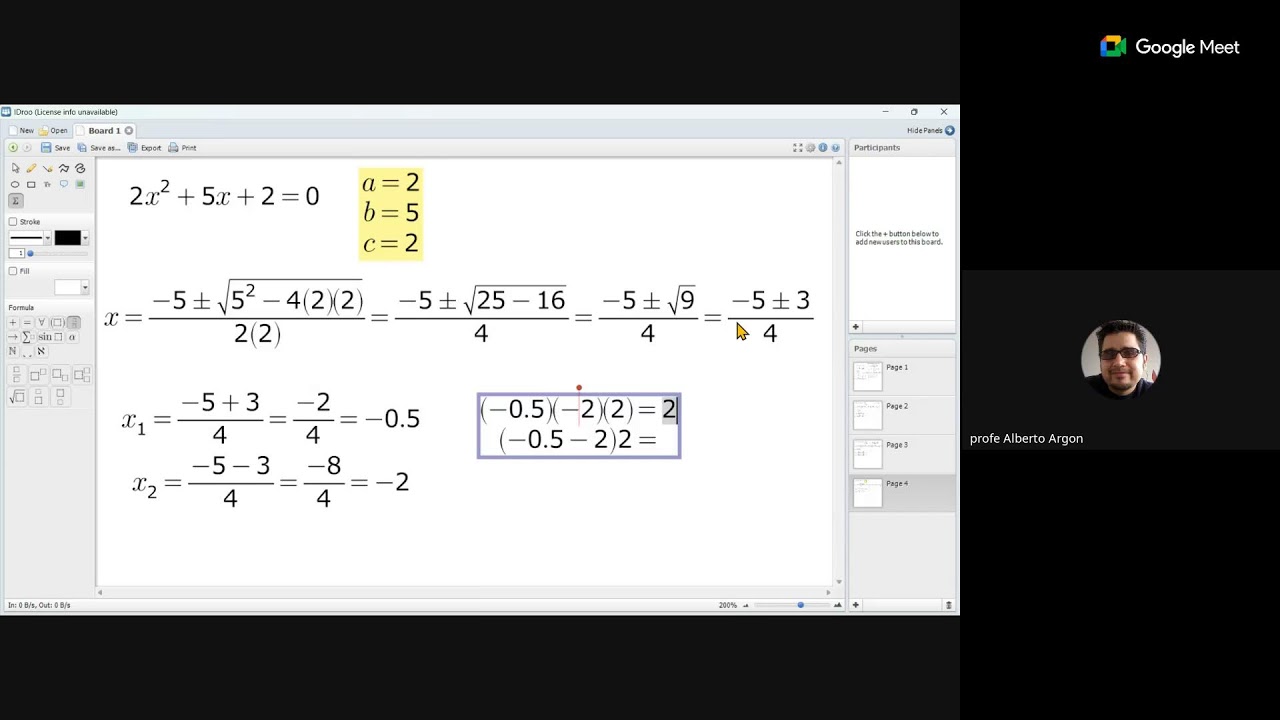Select the rectangle shape tool
This screenshot has width=1280, height=720.
31,184
